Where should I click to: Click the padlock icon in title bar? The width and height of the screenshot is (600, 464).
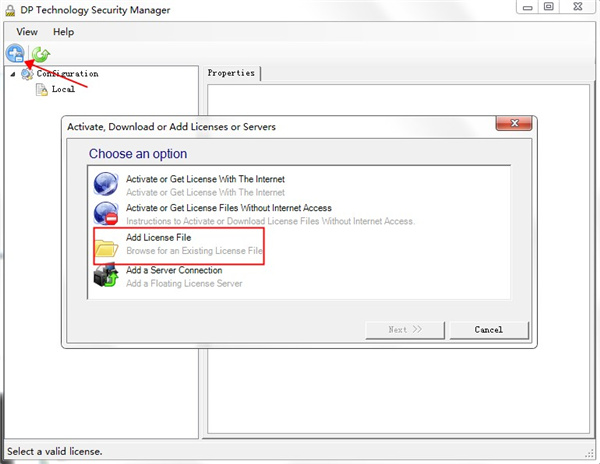(10, 10)
